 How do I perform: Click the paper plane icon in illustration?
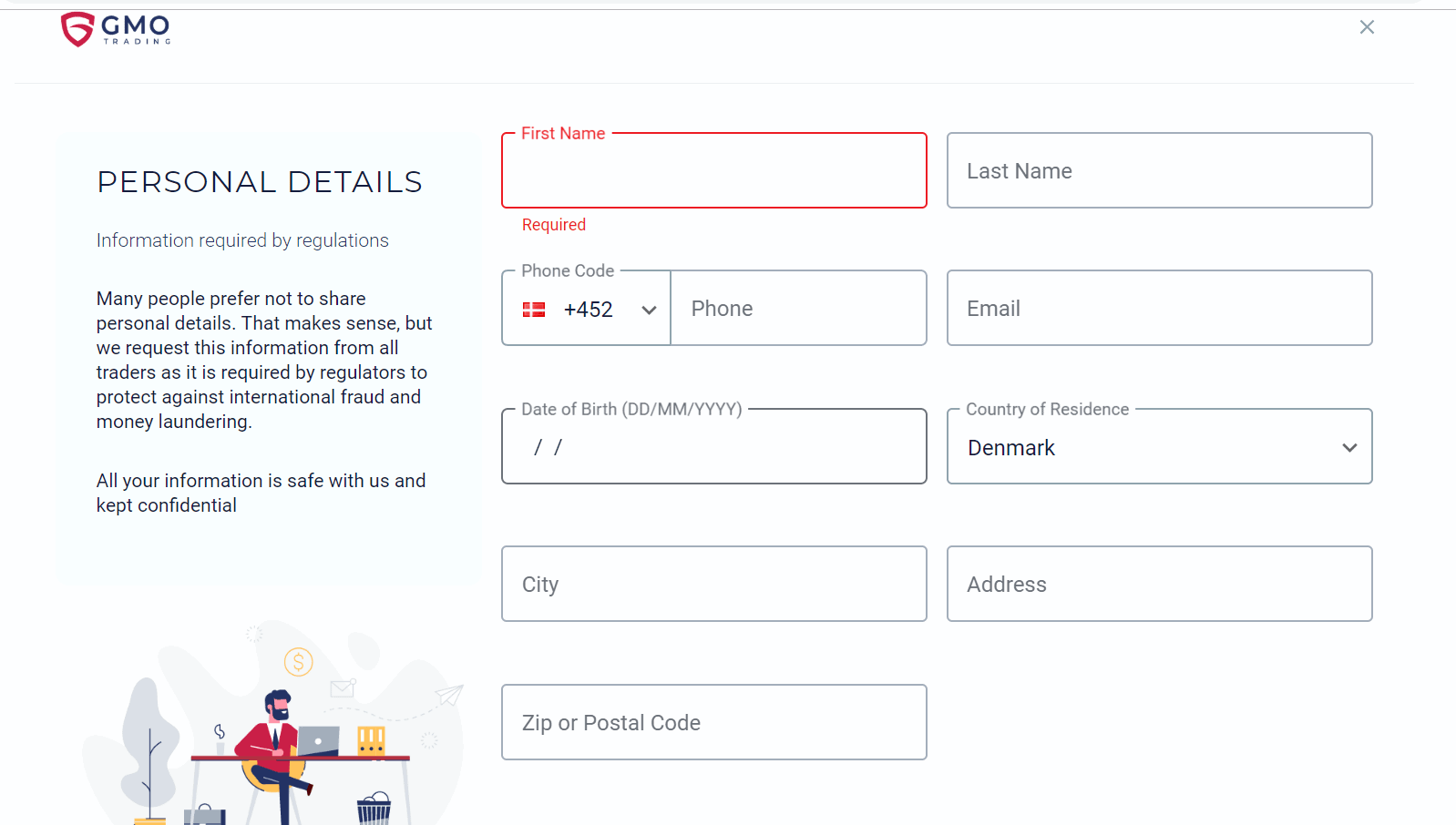click(449, 696)
